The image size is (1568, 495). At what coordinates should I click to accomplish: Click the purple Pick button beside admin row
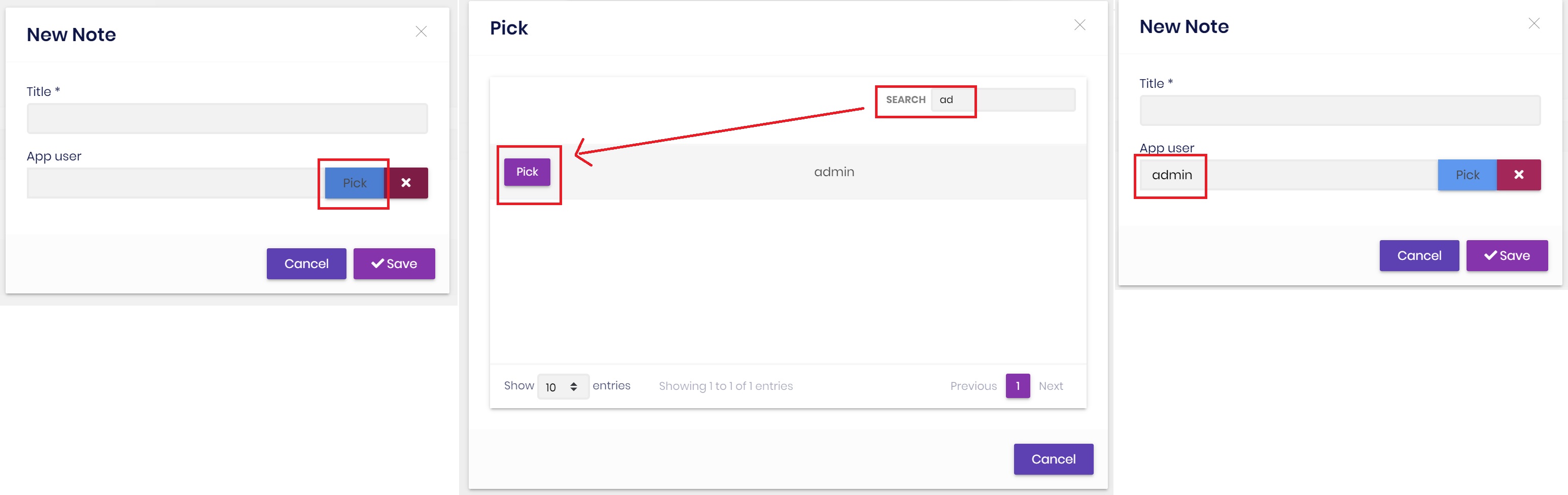click(527, 172)
